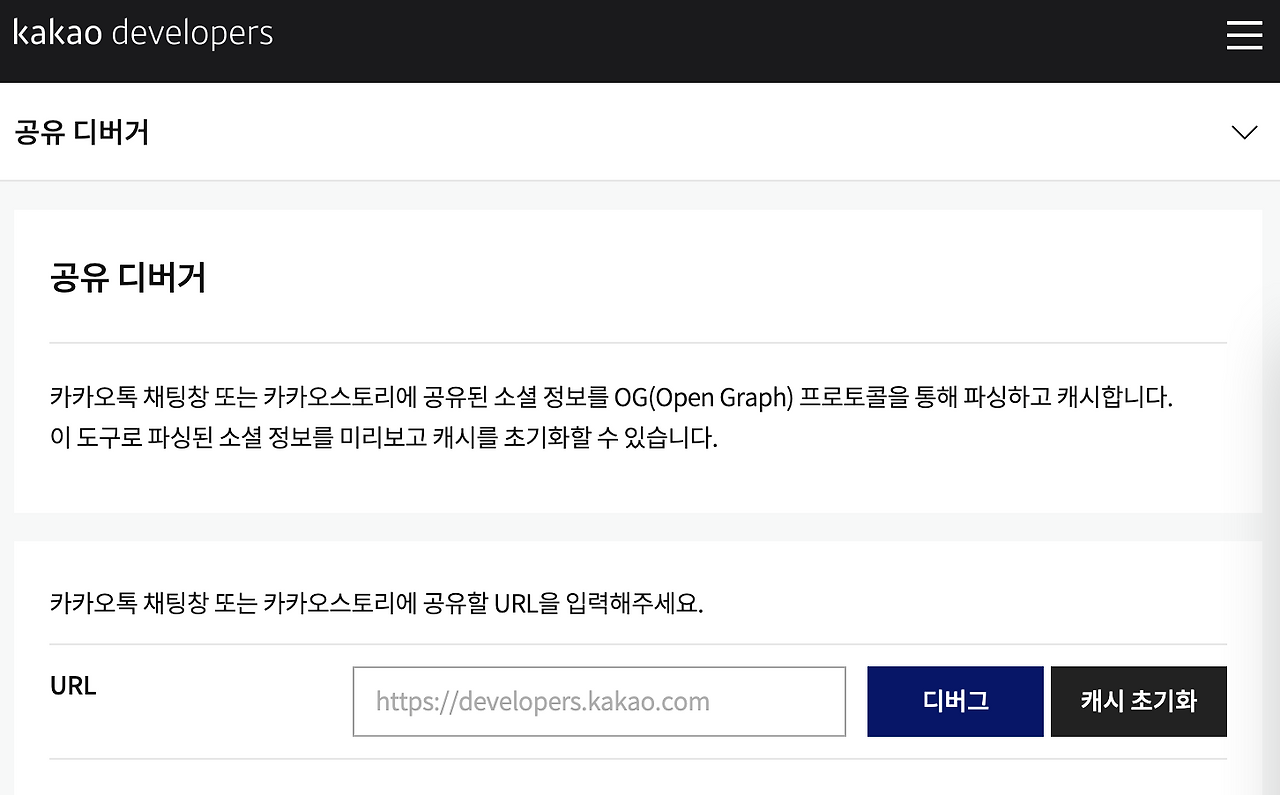Image resolution: width=1280 pixels, height=795 pixels.
Task: Click the instruction text ending with URL을 입력해주세요
Action: coord(377,604)
